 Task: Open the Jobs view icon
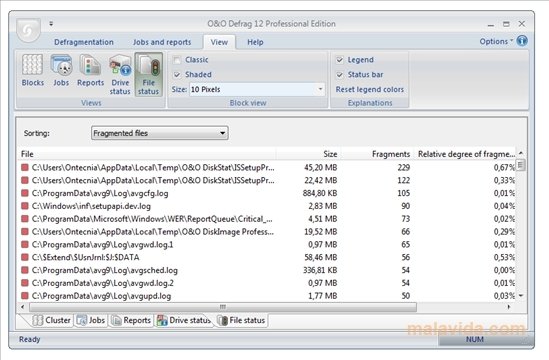61,70
